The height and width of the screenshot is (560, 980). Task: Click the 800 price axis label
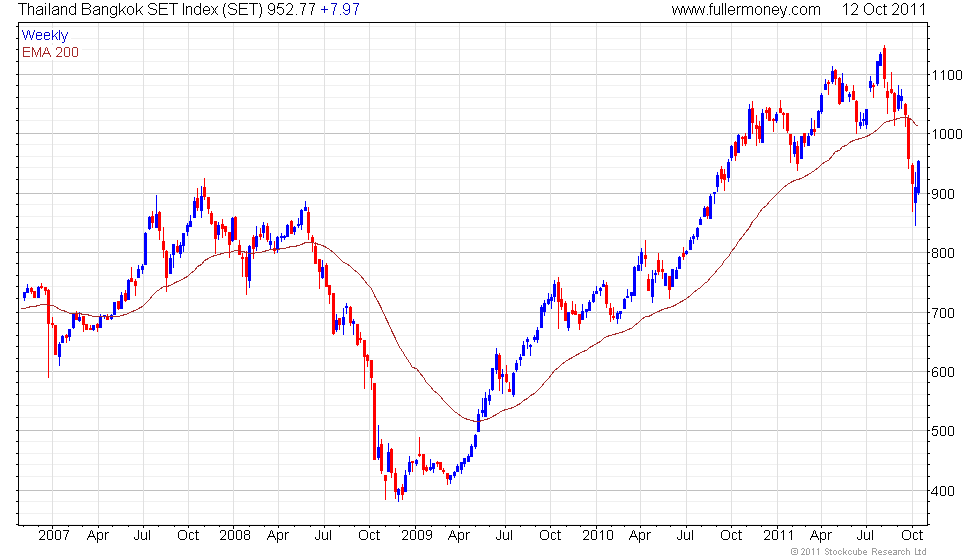coord(943,253)
